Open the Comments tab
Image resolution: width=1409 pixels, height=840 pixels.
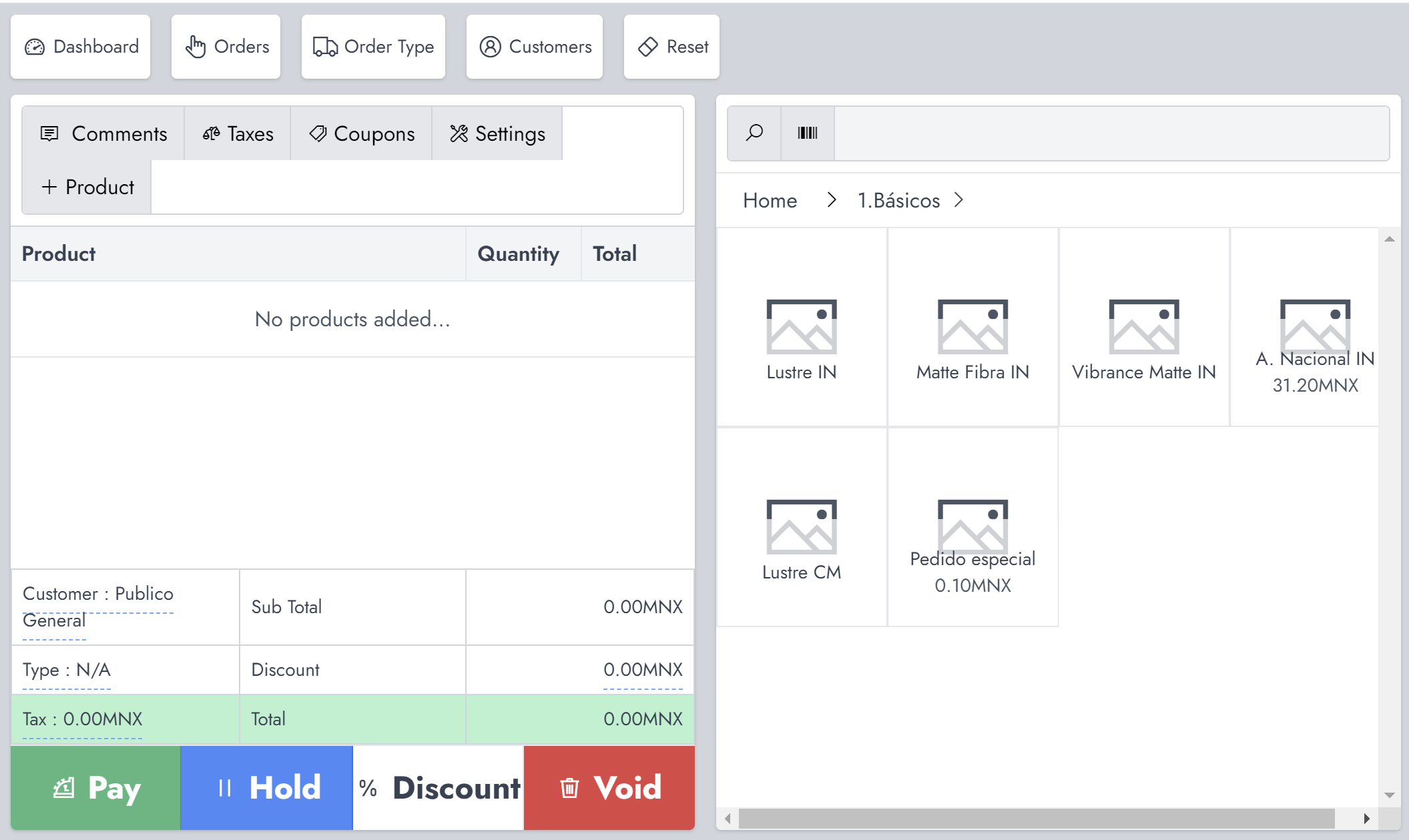click(x=103, y=133)
